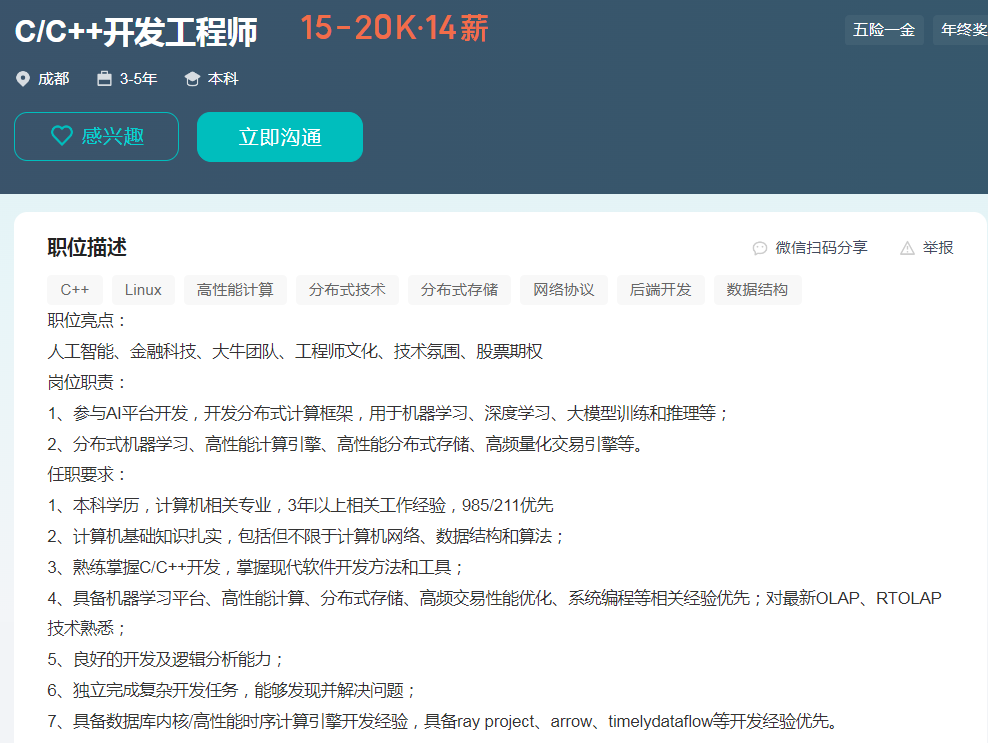Select the 后端开发 tag
The height and width of the screenshot is (743, 988).
tap(661, 290)
